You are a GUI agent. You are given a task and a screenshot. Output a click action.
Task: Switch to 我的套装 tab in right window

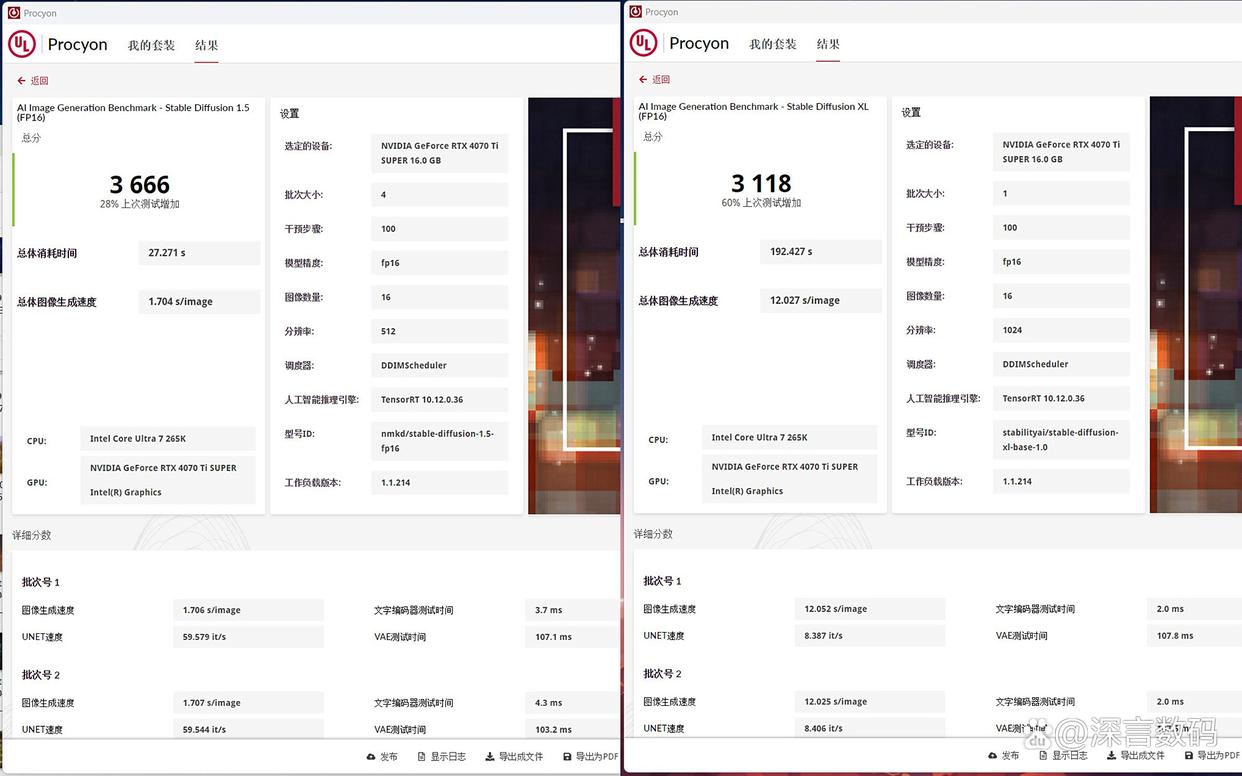[773, 44]
